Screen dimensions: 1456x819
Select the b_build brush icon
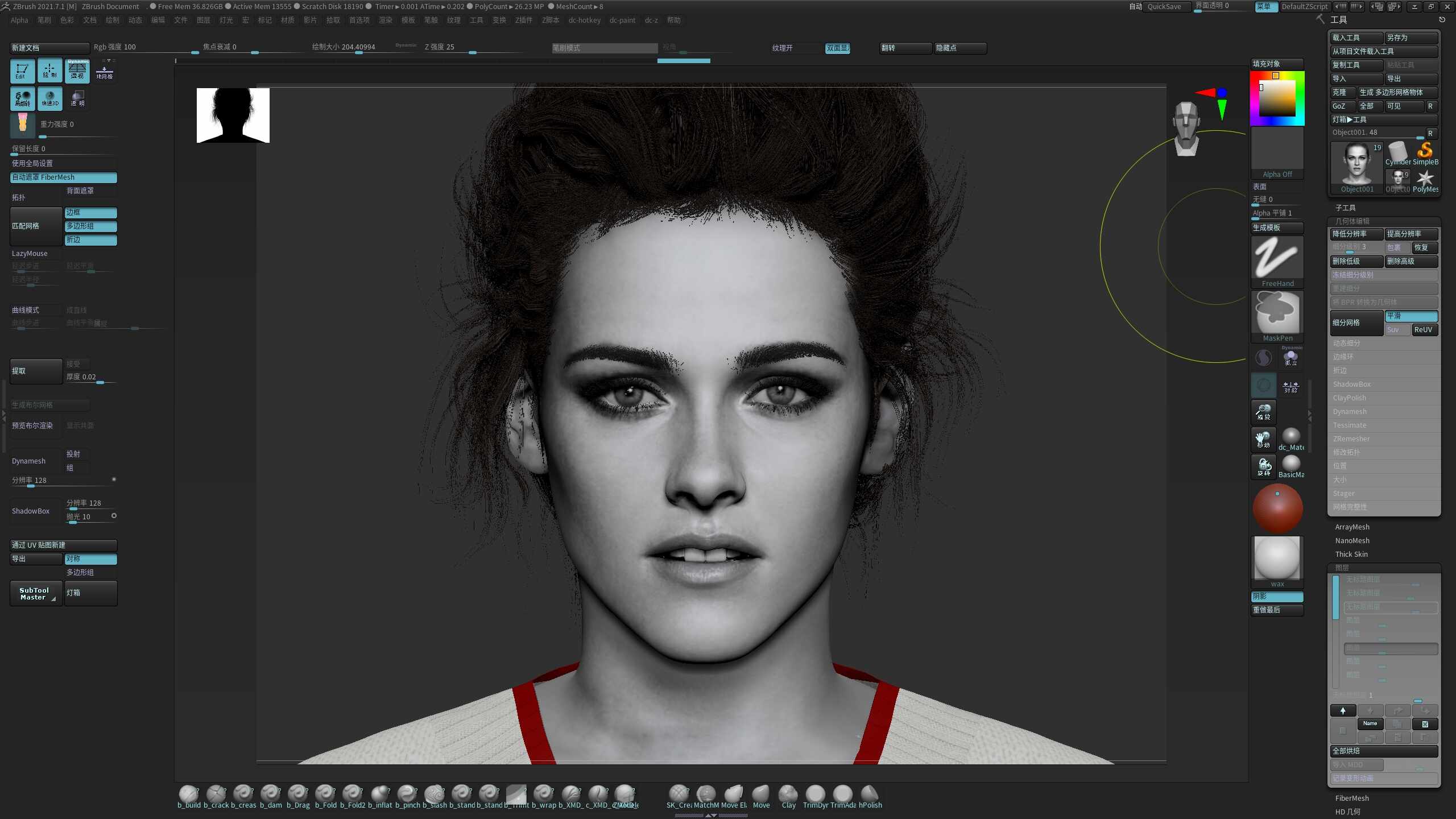(x=189, y=796)
